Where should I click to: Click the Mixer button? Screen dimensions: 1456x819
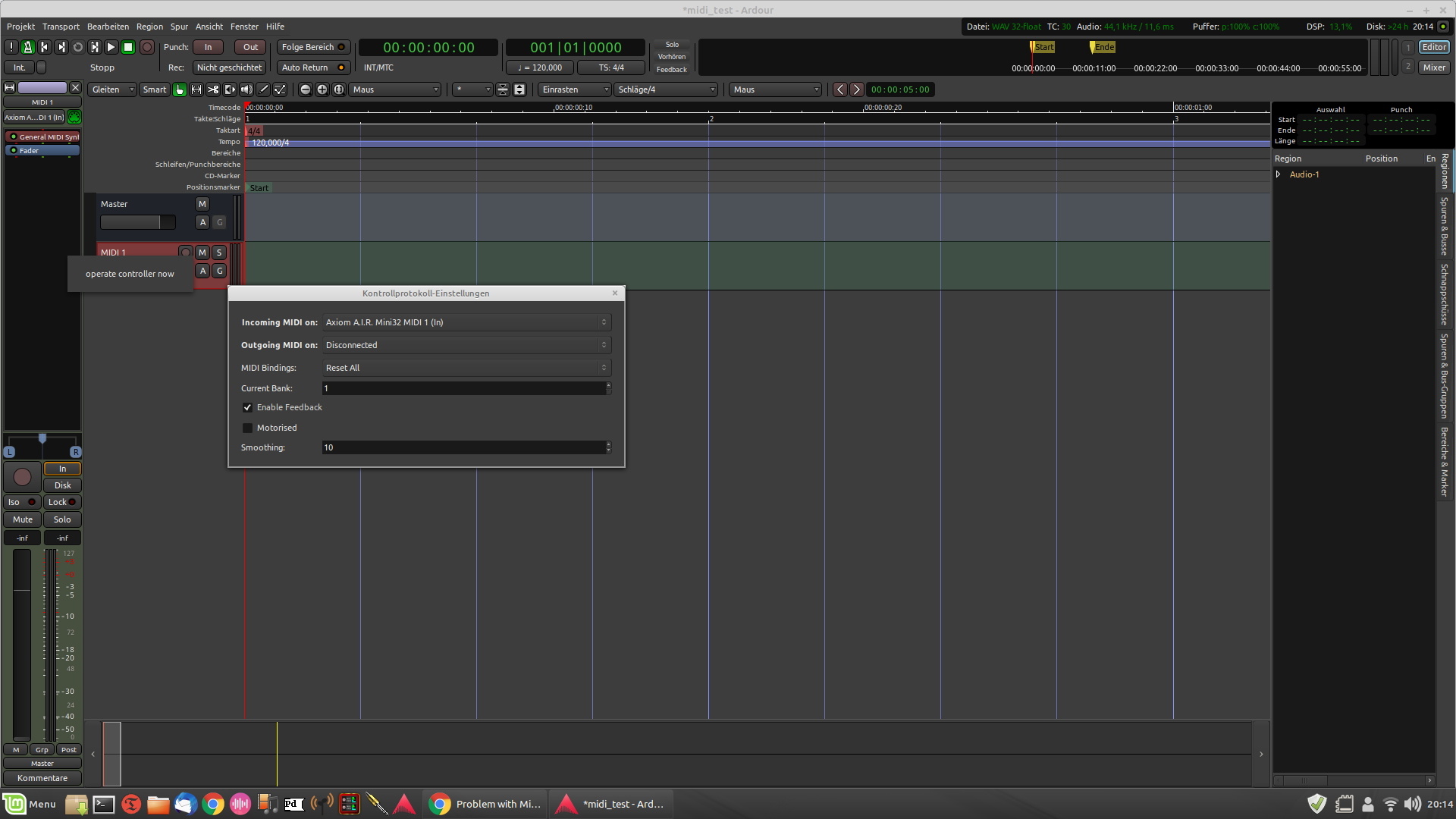[1433, 67]
